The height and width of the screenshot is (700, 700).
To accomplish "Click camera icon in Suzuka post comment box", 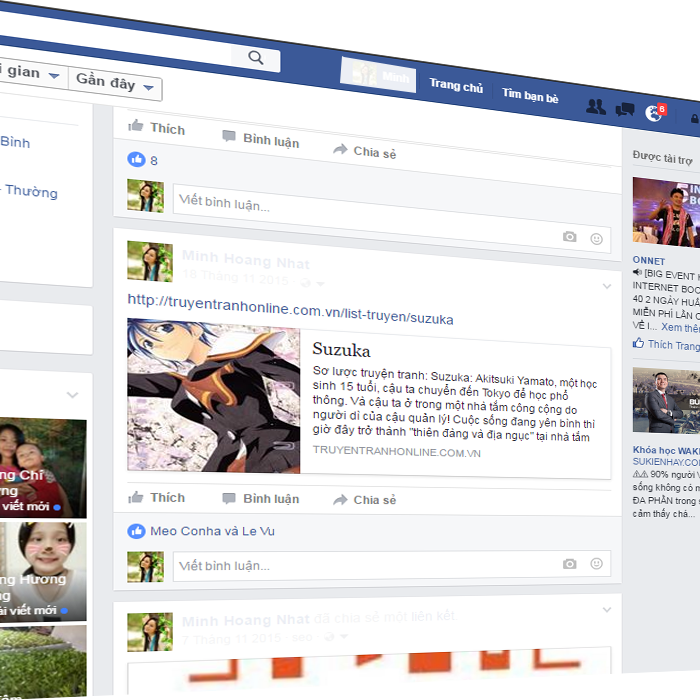I will click(x=569, y=564).
